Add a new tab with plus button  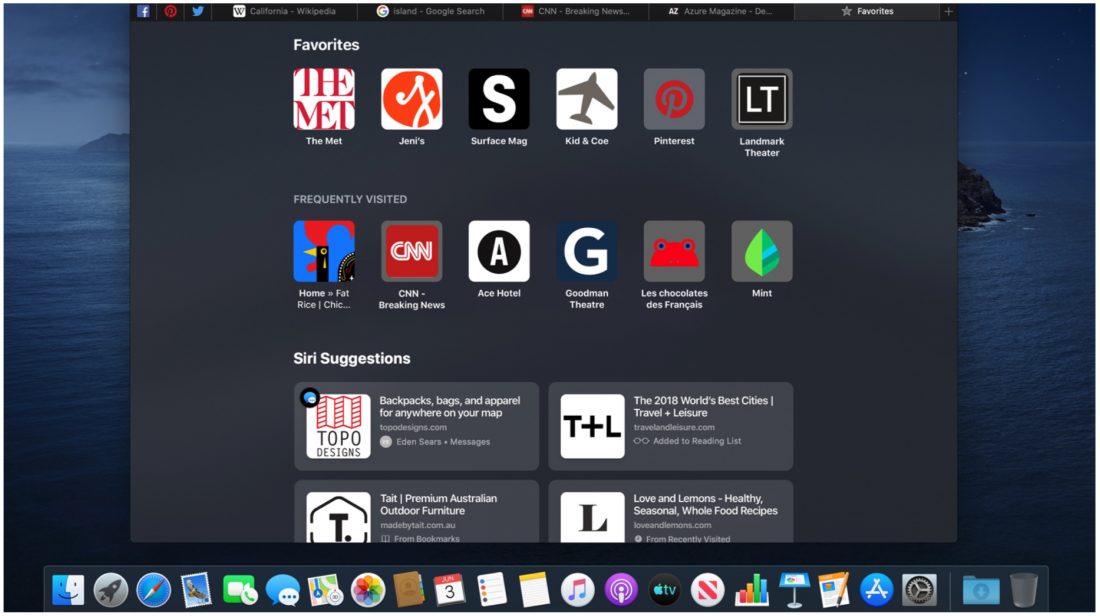pyautogui.click(x=948, y=12)
